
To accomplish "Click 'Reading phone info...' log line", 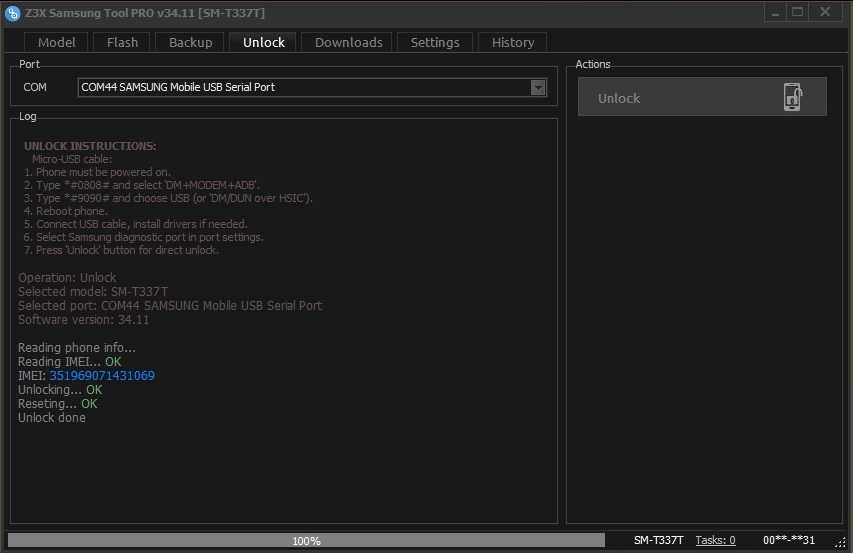I will pos(77,348).
